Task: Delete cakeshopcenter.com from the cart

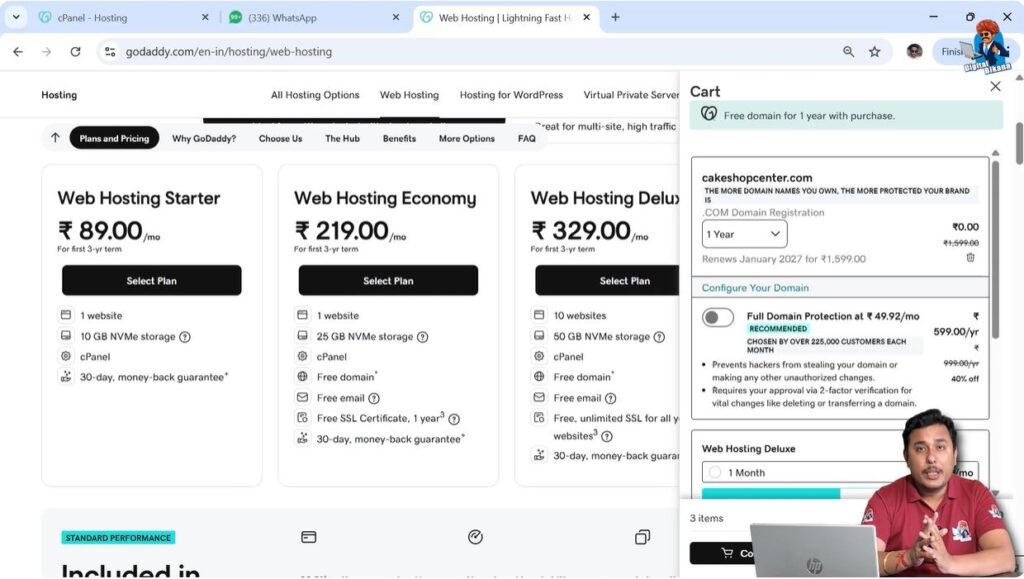Action: (x=970, y=257)
